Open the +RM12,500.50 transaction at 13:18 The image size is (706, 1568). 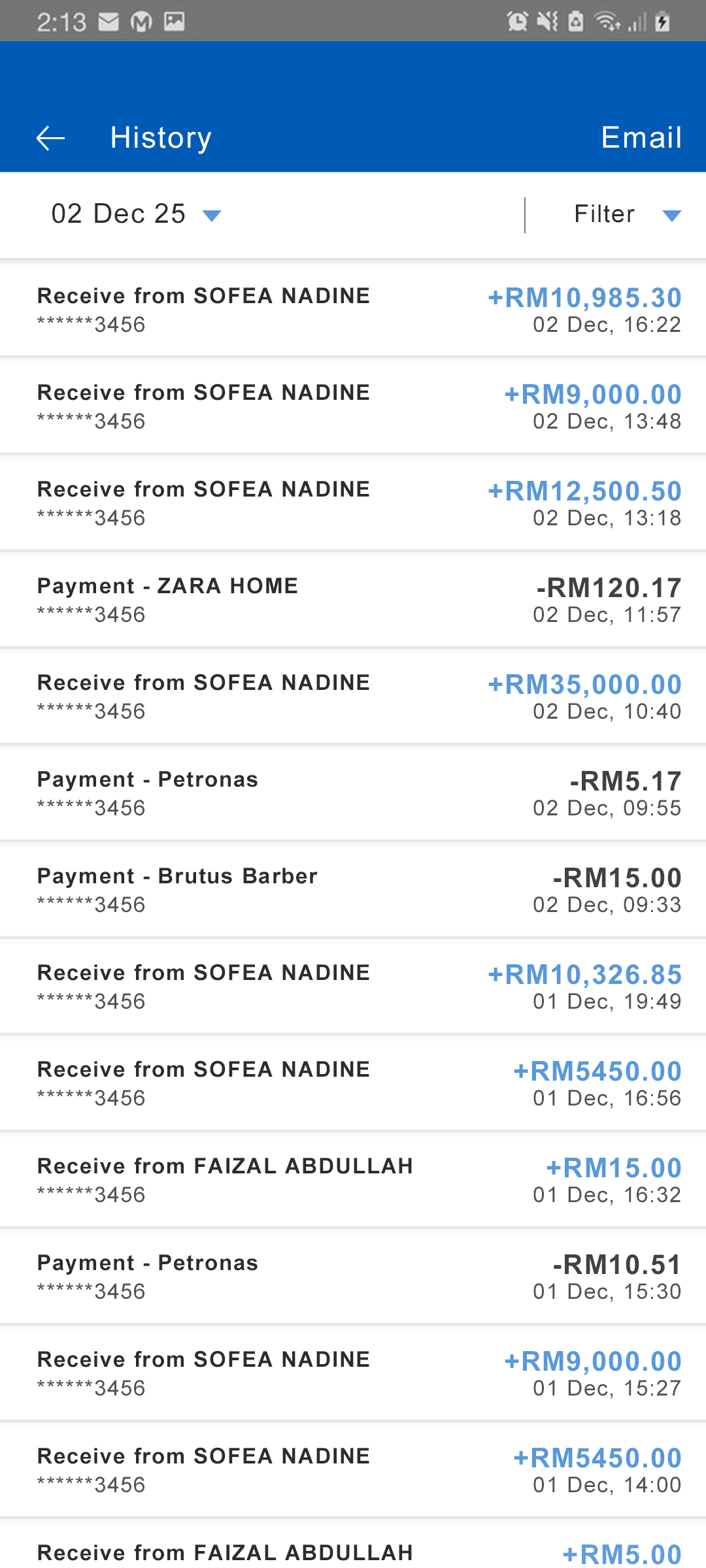pyautogui.click(x=353, y=502)
